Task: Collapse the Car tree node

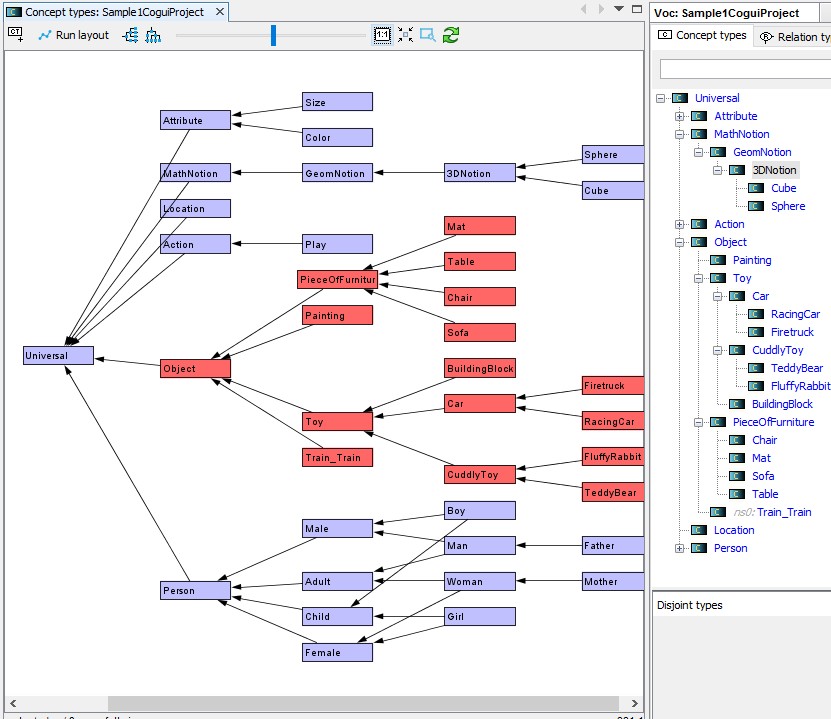Action: (717, 296)
